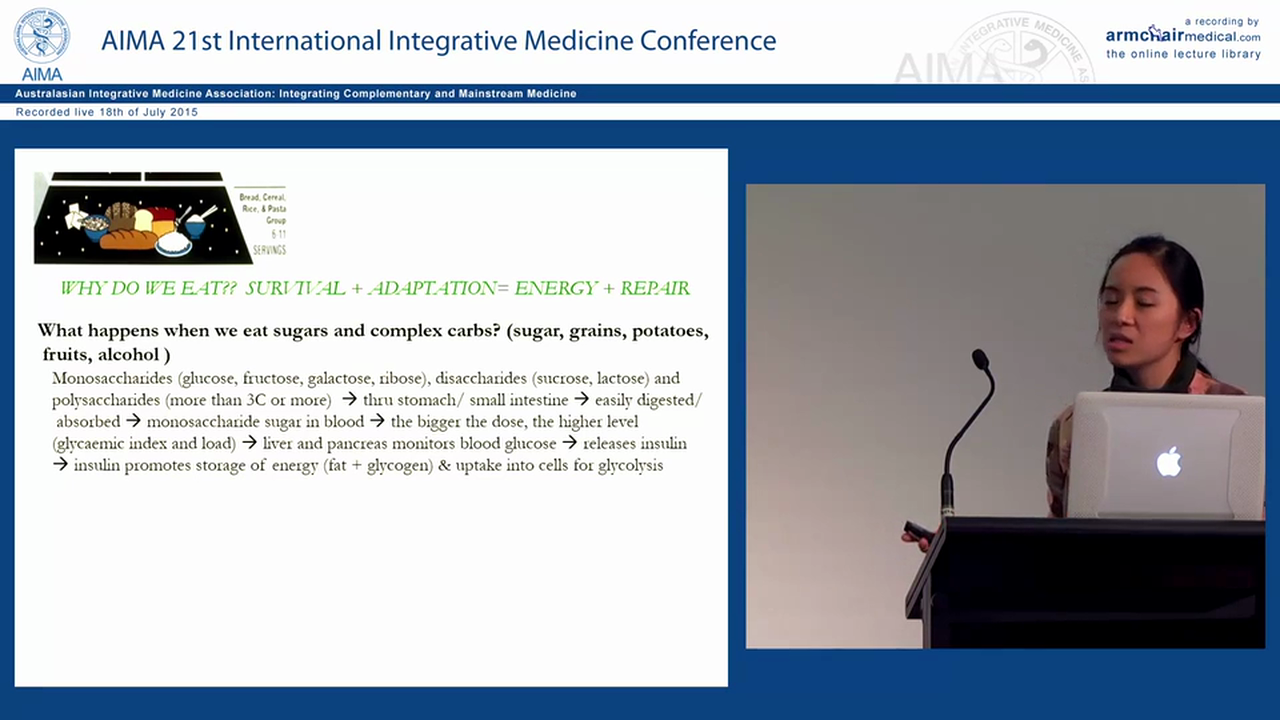The image size is (1280, 720).
Task: Click the armchairmedical.com logo
Action: click(1183, 35)
